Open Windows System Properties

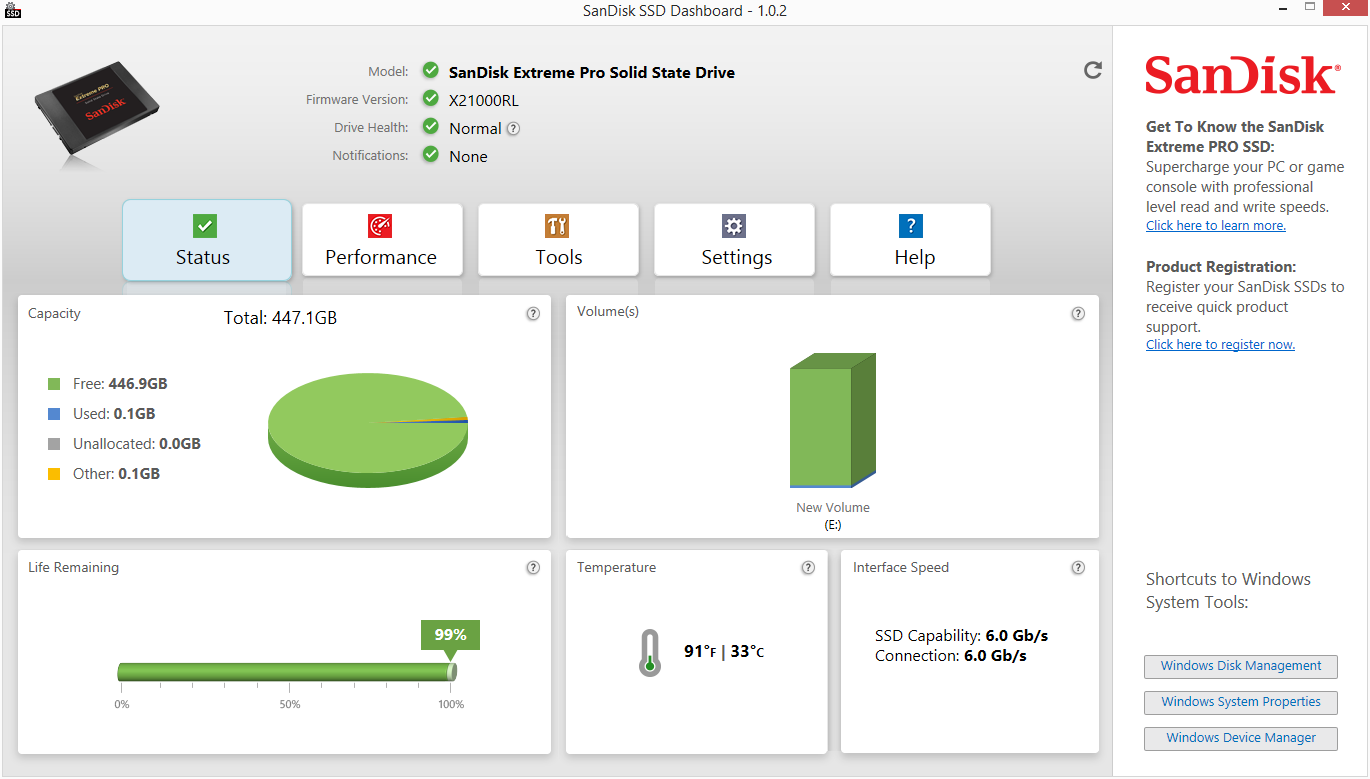point(1241,702)
